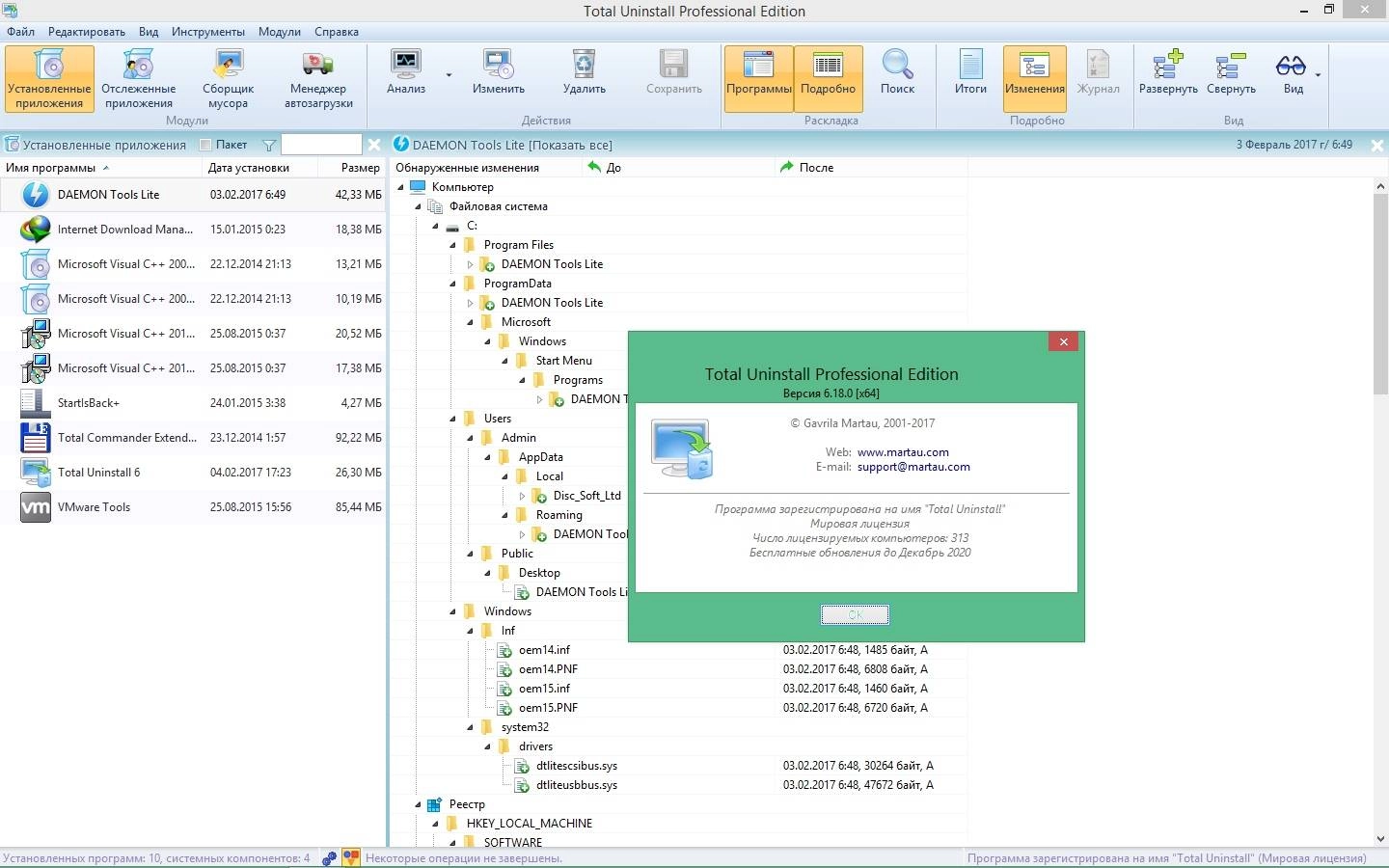Collapse the Файловая система node
Viewport: 1389px width, 868px height.
(418, 206)
